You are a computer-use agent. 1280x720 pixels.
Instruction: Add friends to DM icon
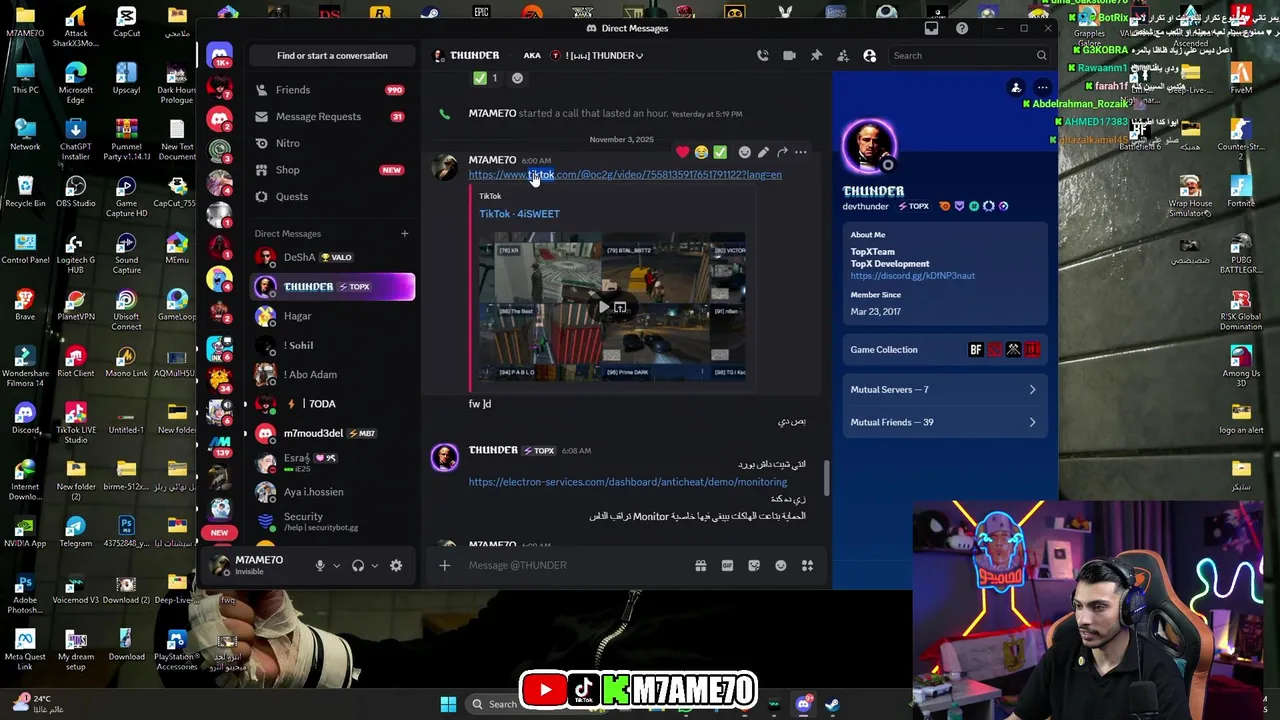click(x=843, y=56)
